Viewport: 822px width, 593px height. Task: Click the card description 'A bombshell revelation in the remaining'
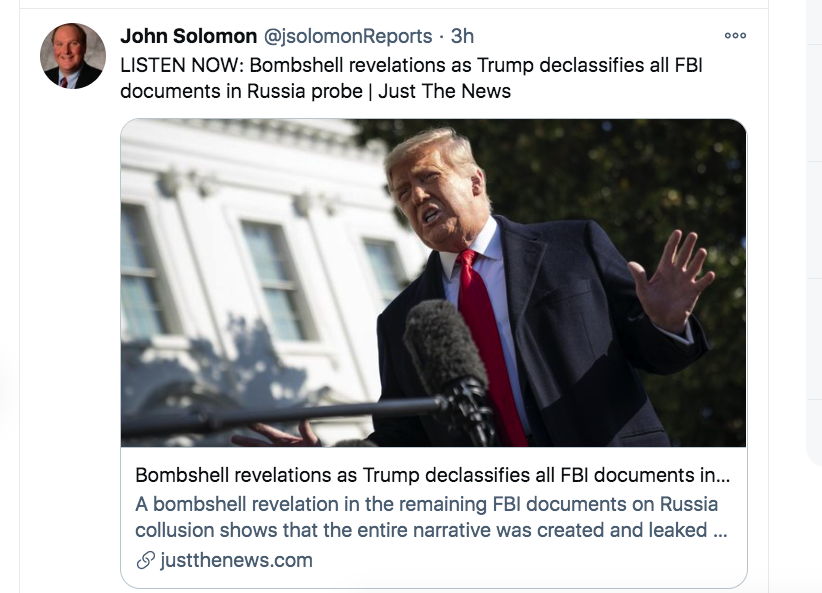click(427, 504)
